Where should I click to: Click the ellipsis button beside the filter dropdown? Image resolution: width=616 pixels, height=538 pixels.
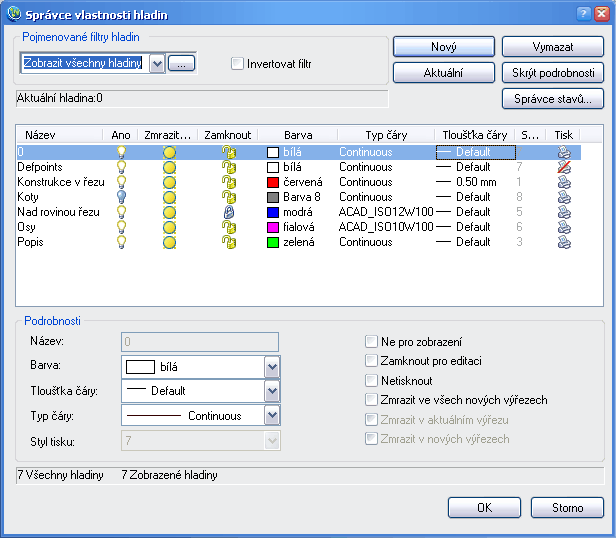(x=181, y=63)
